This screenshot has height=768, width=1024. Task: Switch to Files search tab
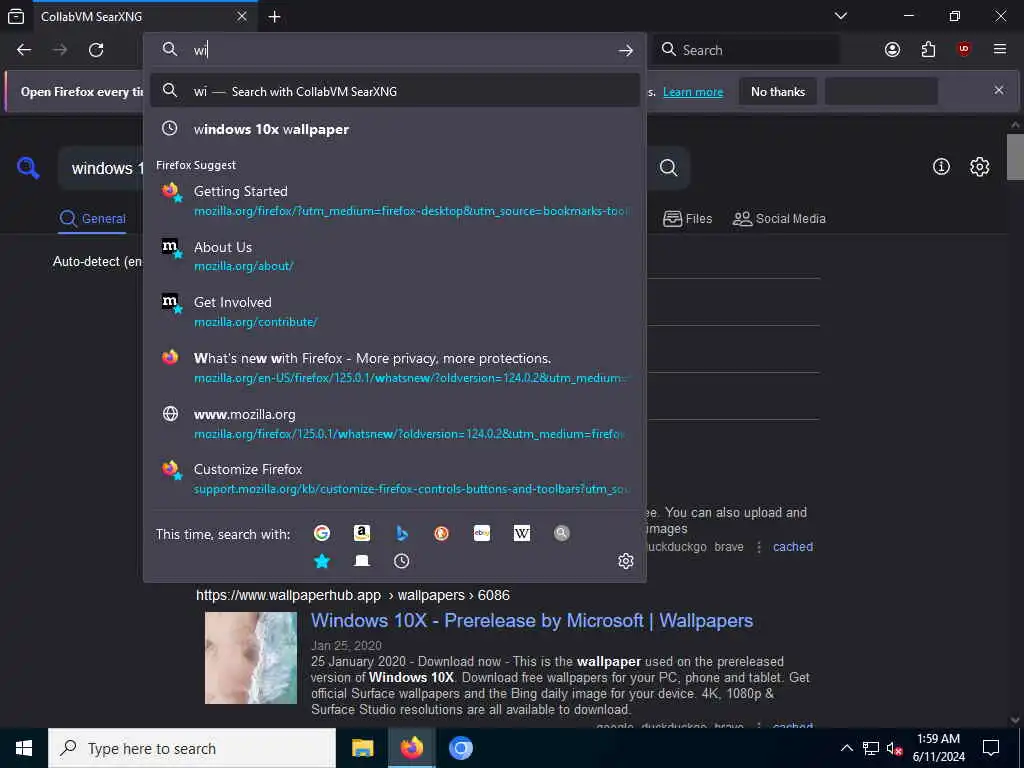[688, 219]
